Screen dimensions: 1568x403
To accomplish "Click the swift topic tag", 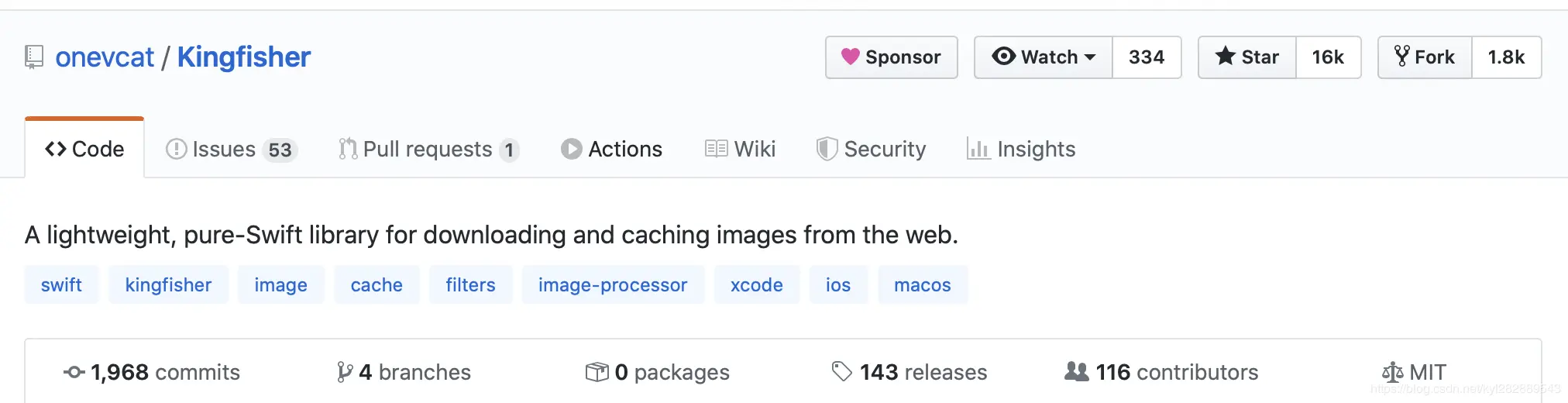I will pos(61,284).
